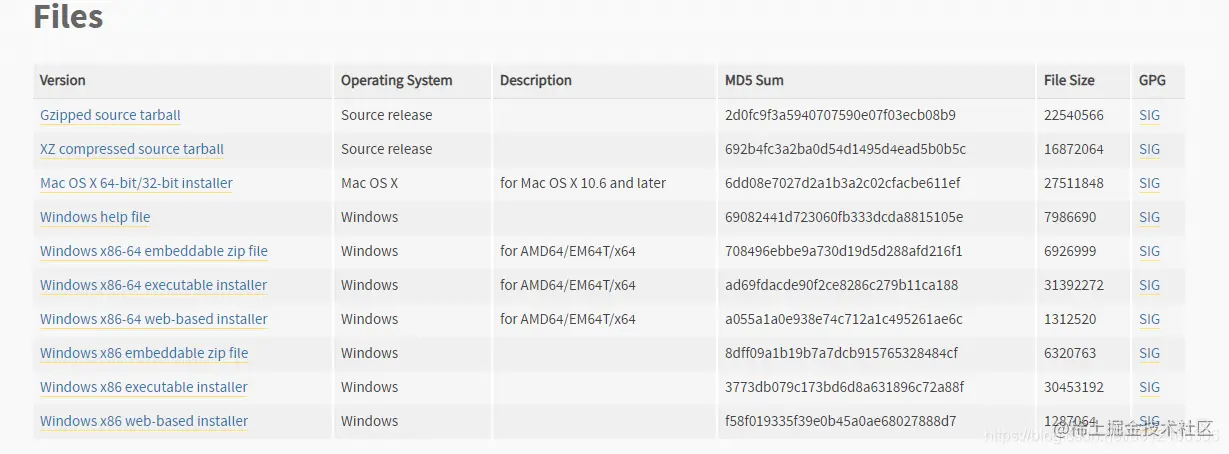The height and width of the screenshot is (454, 1229).
Task: Click SIG for Mac OS X installer
Action: point(1149,183)
